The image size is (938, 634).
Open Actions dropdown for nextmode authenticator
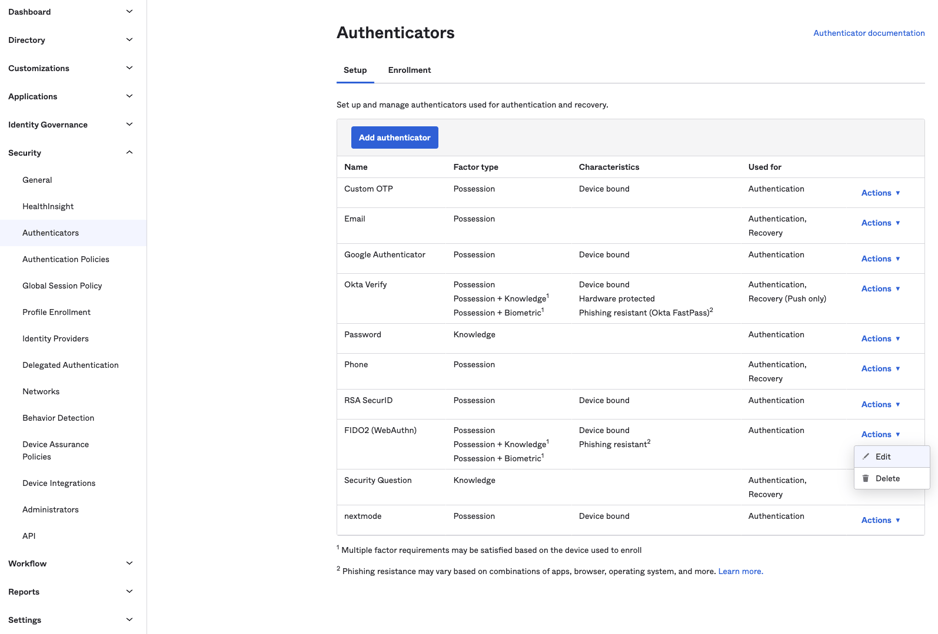click(x=880, y=521)
